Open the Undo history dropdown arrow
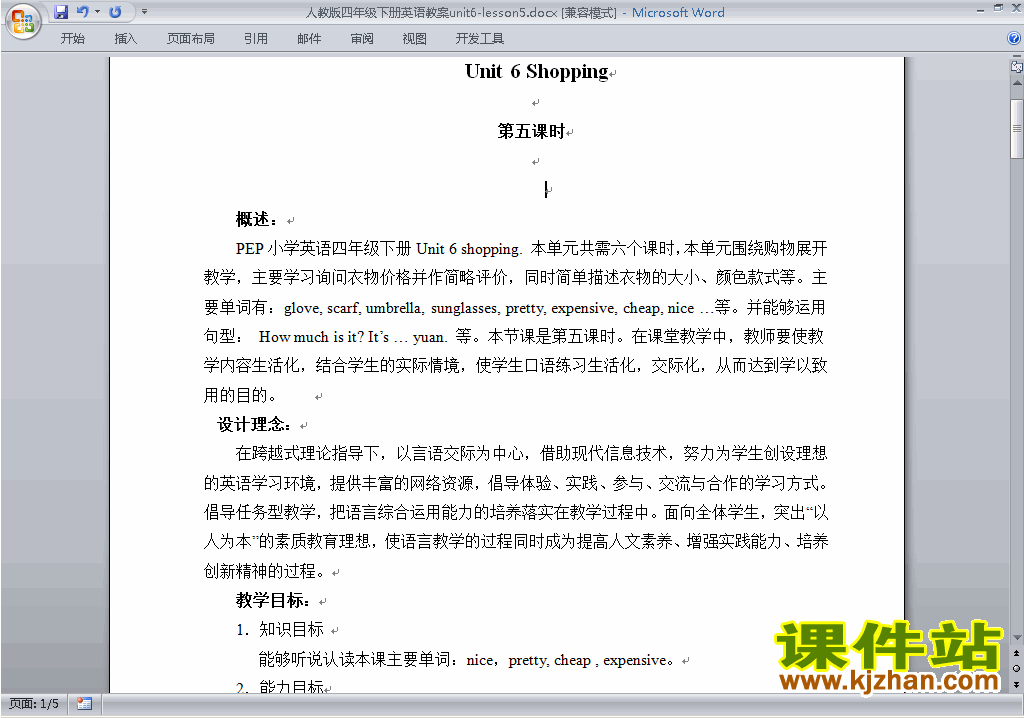Screen dimensions: 1024x718 pyautogui.click(x=97, y=12)
